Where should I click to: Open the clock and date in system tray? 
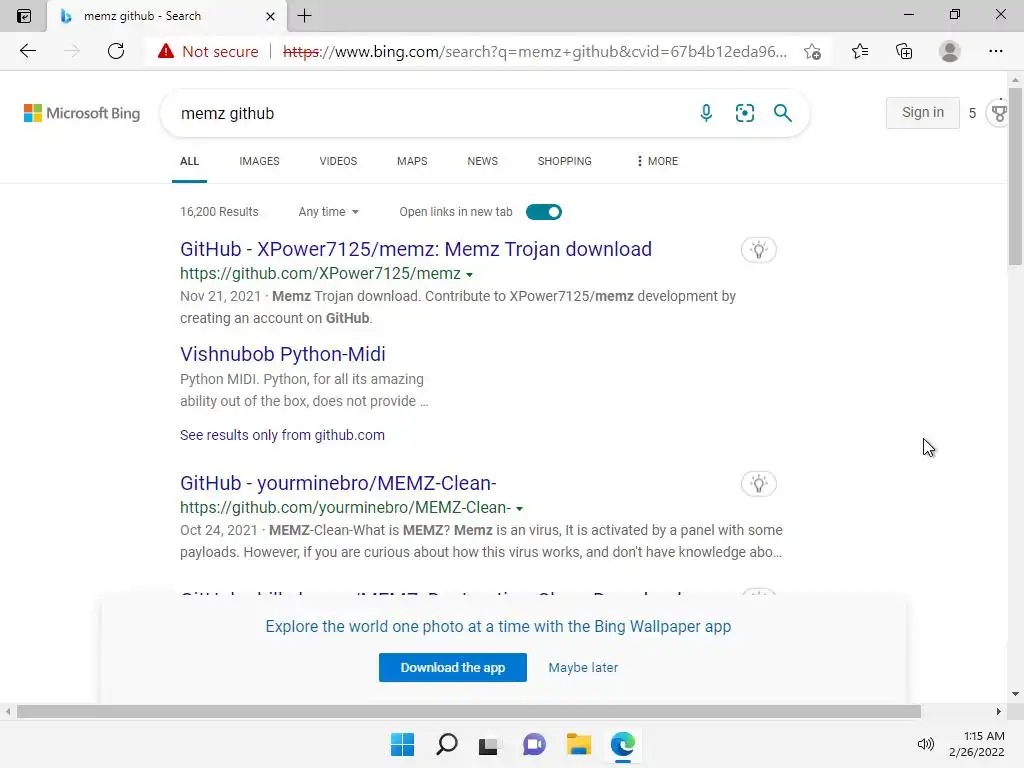[977, 744]
